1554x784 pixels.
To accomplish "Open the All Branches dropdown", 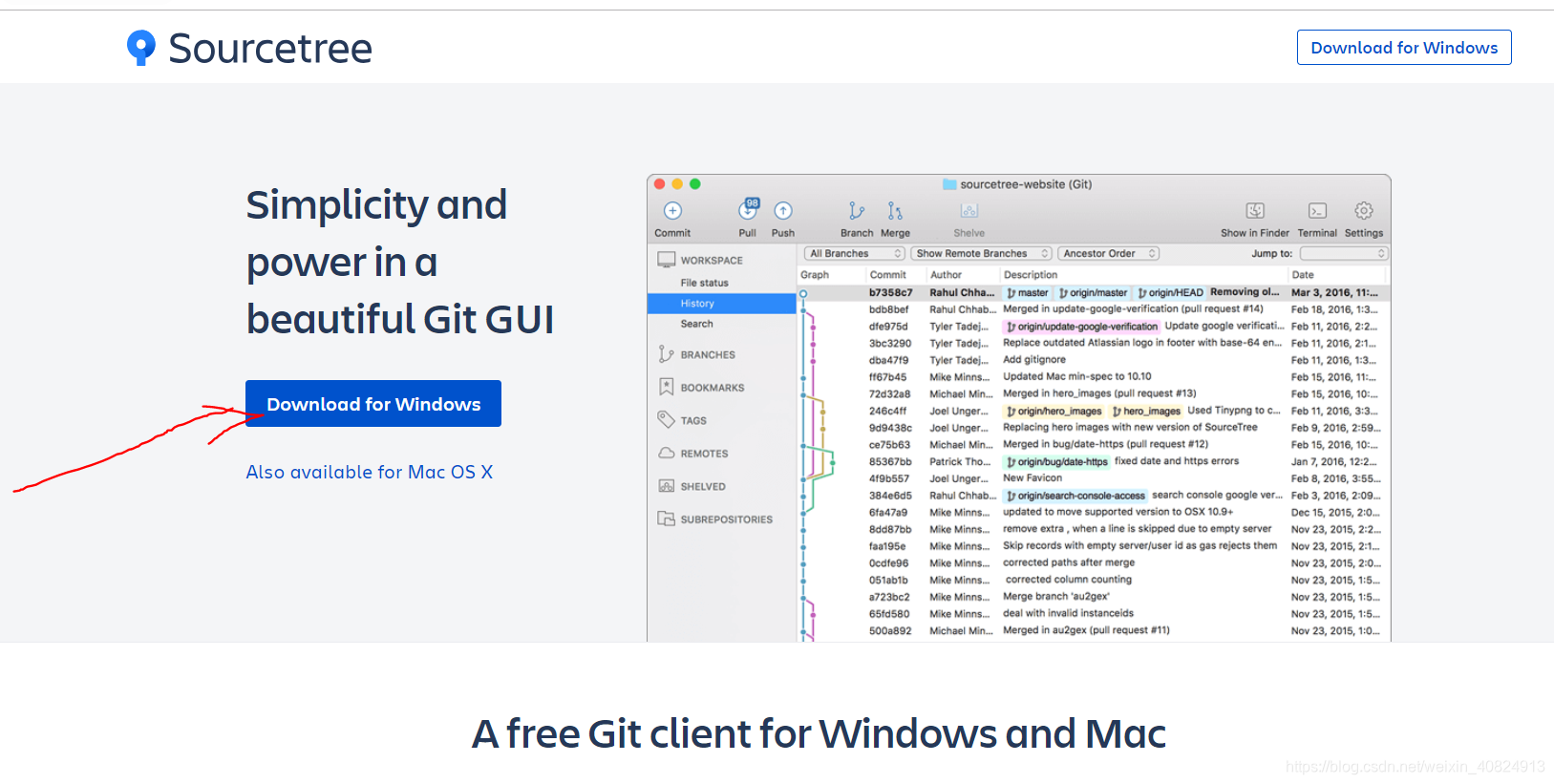I will [855, 253].
